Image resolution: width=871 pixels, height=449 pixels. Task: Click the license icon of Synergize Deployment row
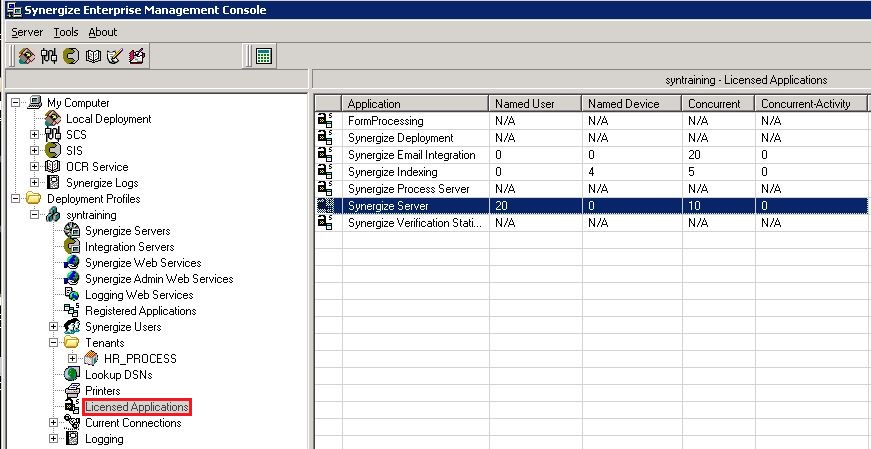325,138
